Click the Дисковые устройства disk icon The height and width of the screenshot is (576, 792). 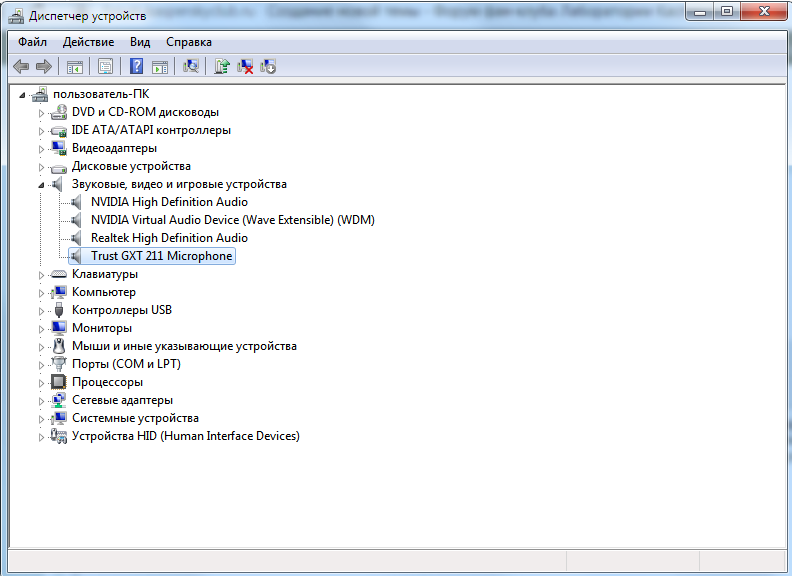[x=59, y=167]
